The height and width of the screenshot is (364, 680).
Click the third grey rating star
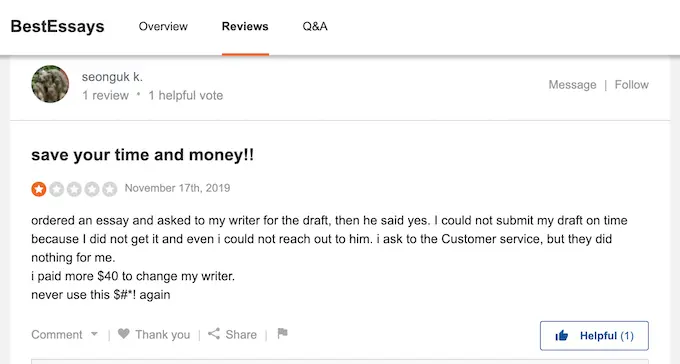(74, 189)
